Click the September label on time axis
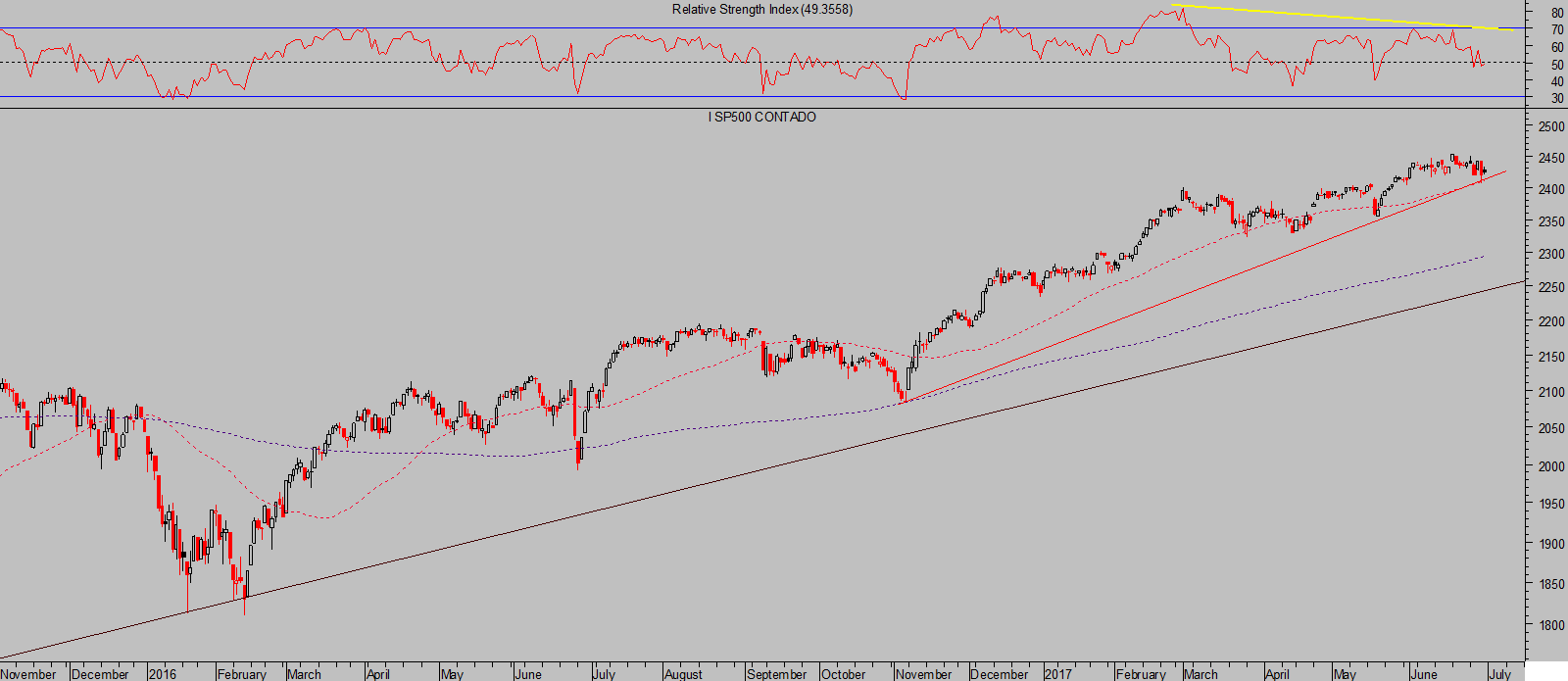This screenshot has height=681, width=1568. 776,674
